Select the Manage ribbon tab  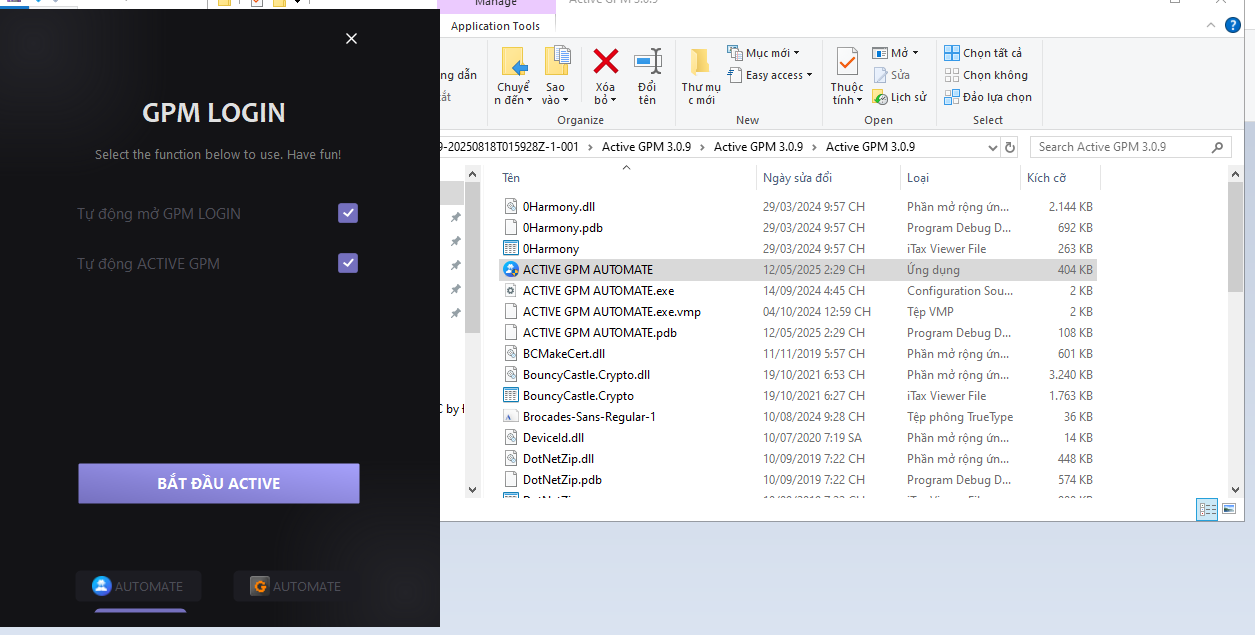point(496,5)
